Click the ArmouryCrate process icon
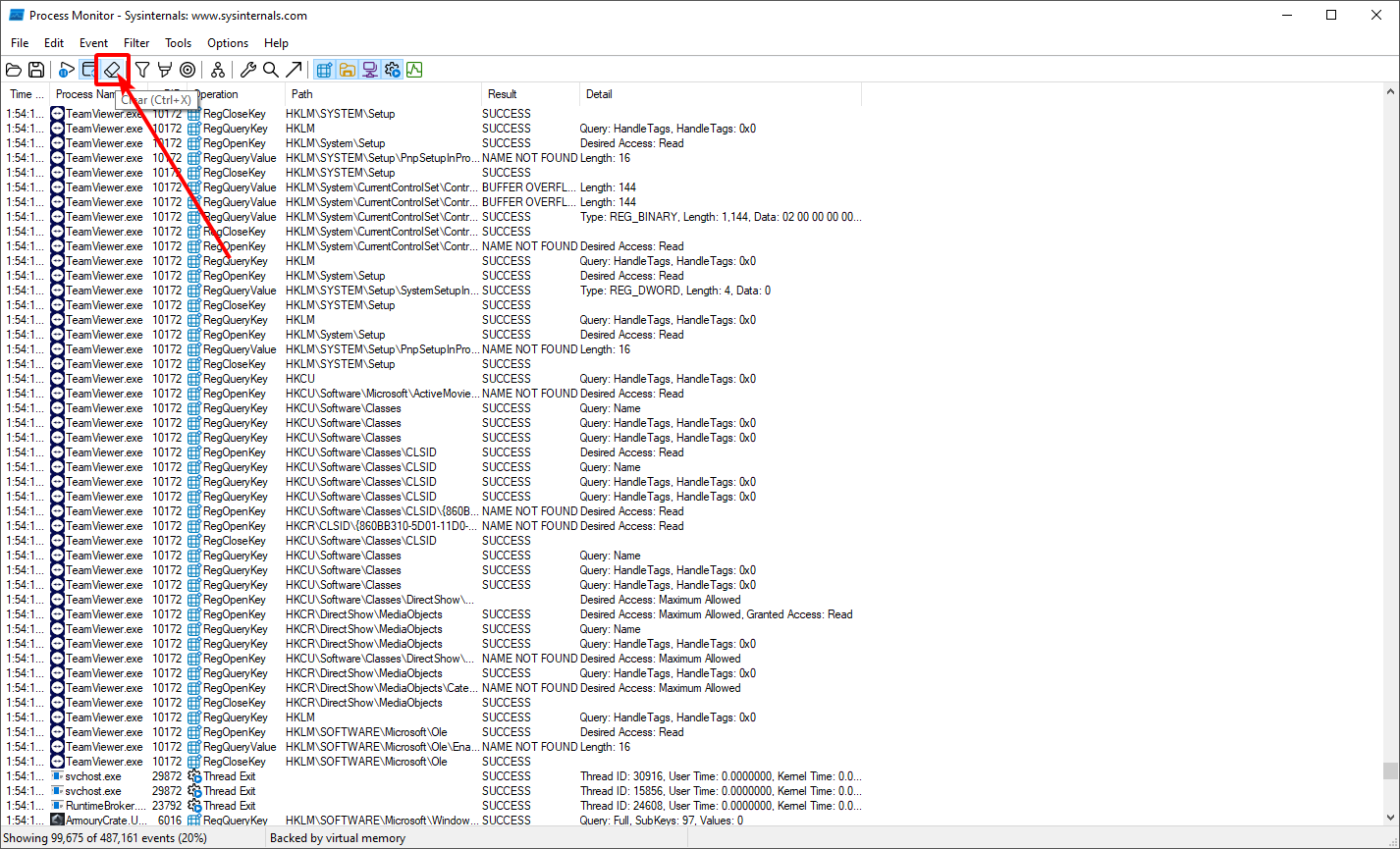The height and width of the screenshot is (849, 1400). (58, 821)
